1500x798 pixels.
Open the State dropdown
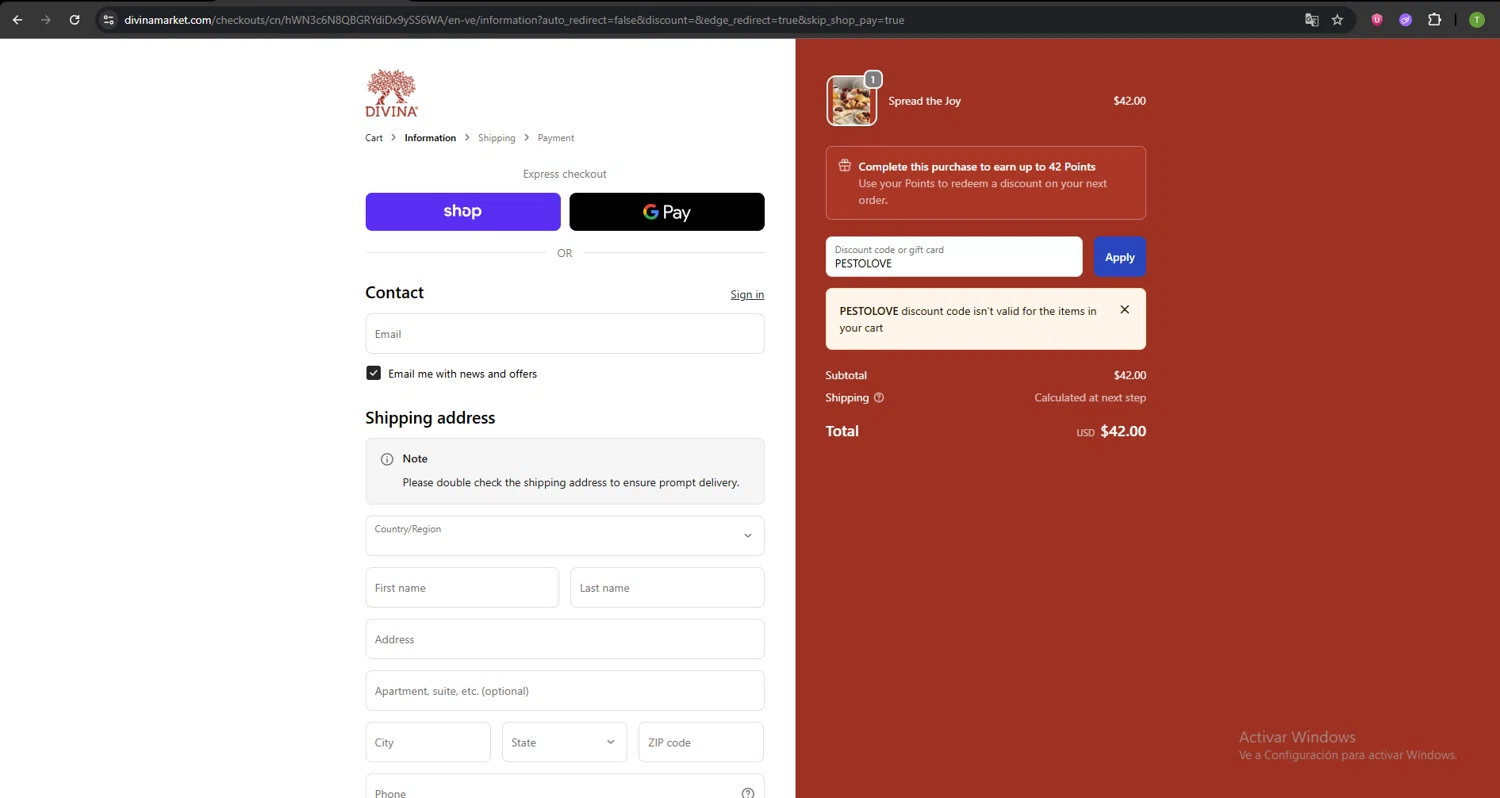(565, 742)
